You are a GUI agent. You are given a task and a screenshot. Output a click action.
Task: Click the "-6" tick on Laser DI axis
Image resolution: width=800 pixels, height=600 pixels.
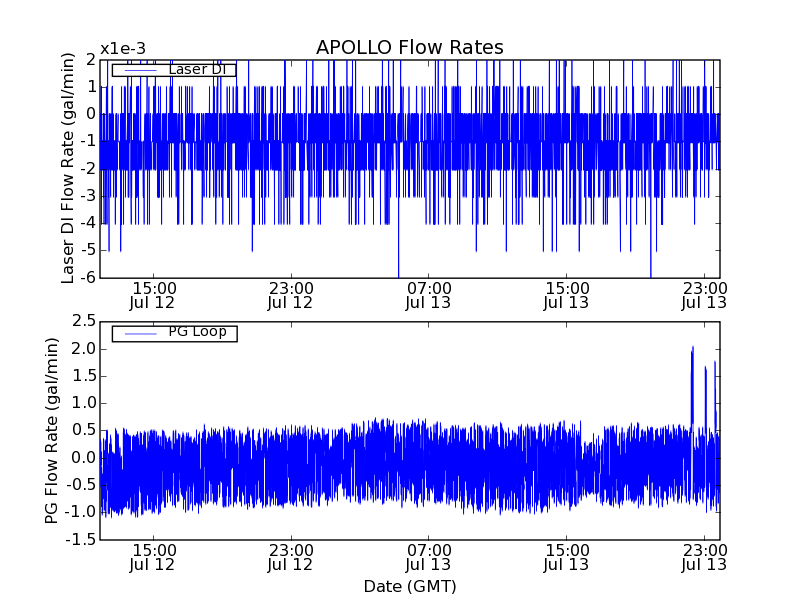(x=88, y=278)
